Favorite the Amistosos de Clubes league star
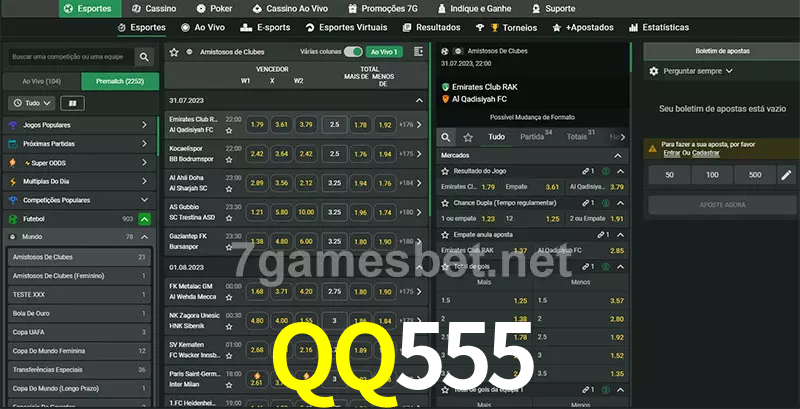 [174, 51]
